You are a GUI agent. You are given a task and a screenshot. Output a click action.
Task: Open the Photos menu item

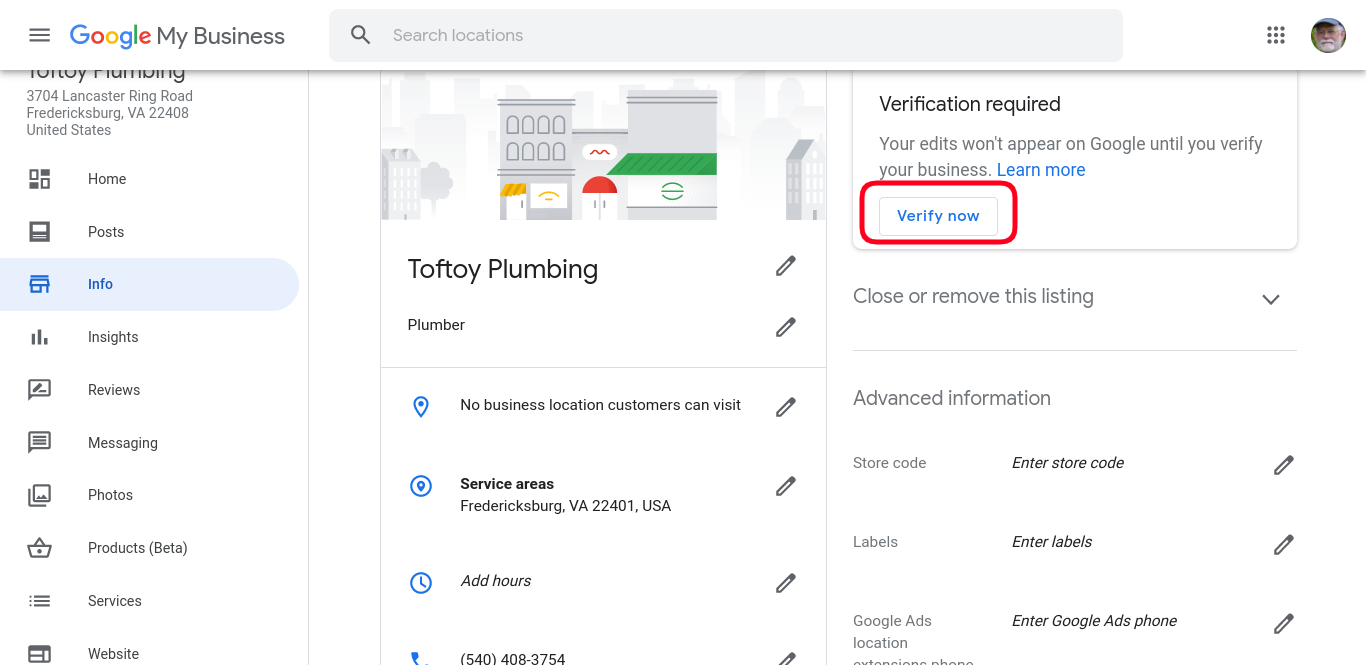click(x=149, y=495)
